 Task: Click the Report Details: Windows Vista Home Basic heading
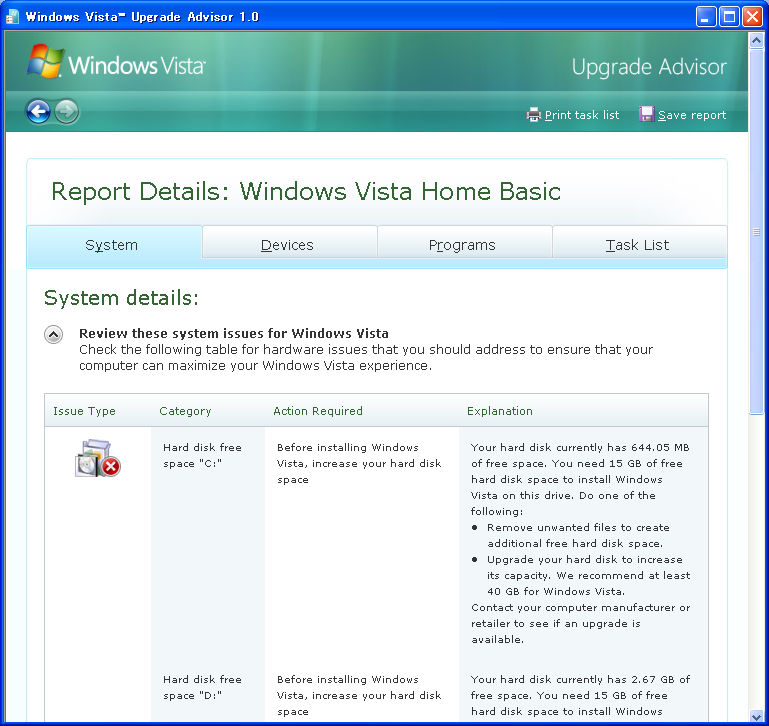coord(306,192)
